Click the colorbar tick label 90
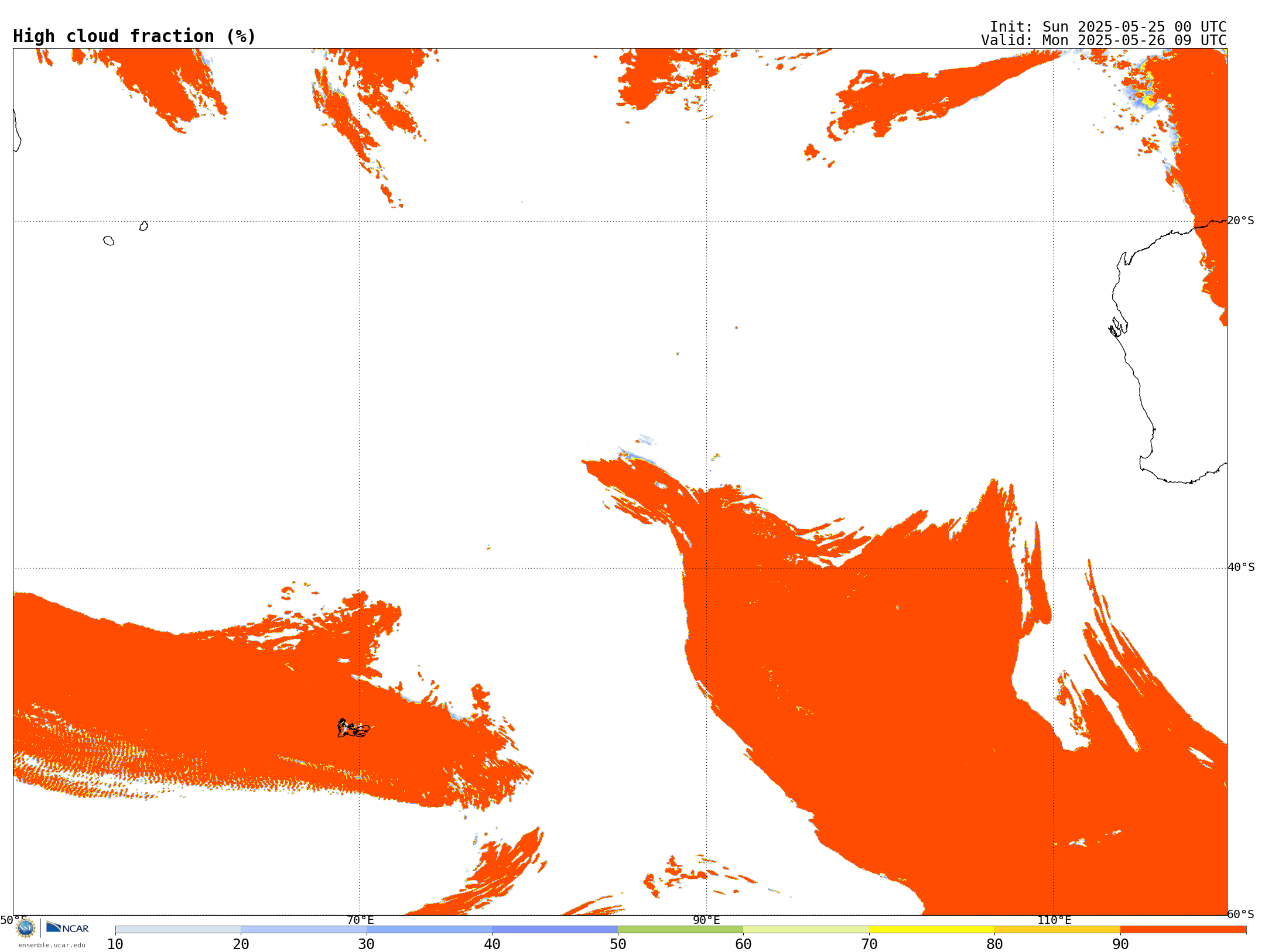Image resolution: width=1265 pixels, height=952 pixels. pyautogui.click(x=1120, y=944)
